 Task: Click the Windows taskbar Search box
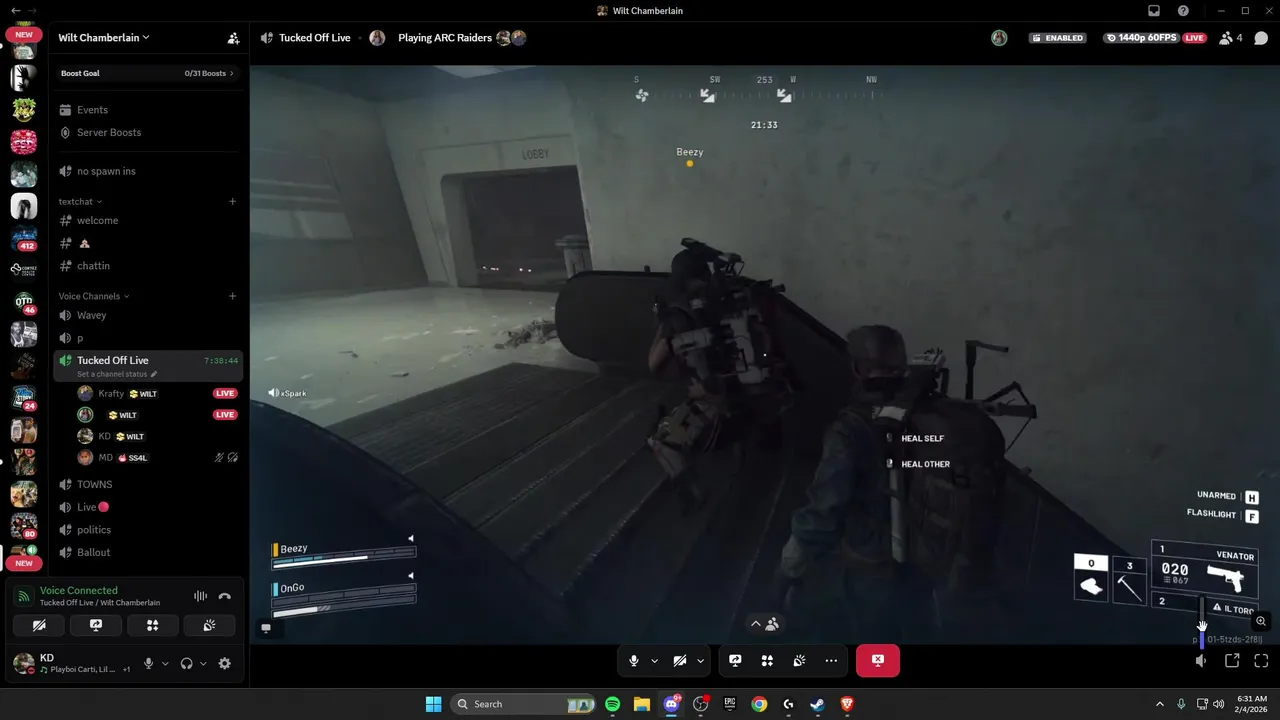pos(523,704)
